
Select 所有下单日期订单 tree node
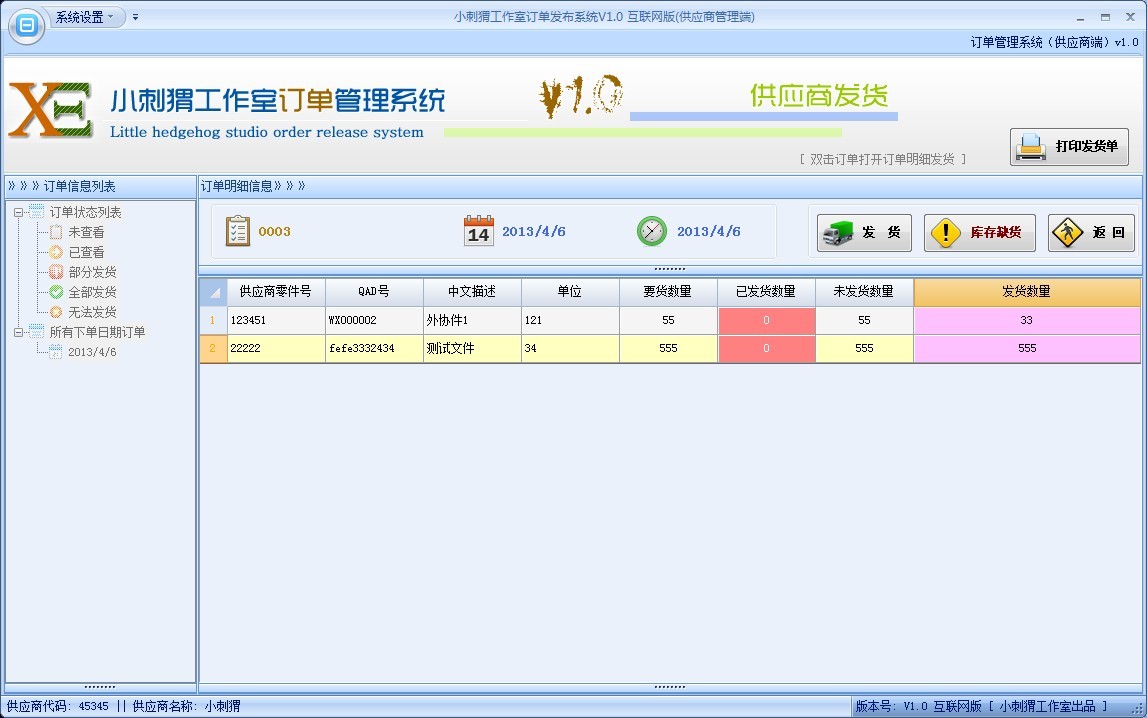click(97, 333)
